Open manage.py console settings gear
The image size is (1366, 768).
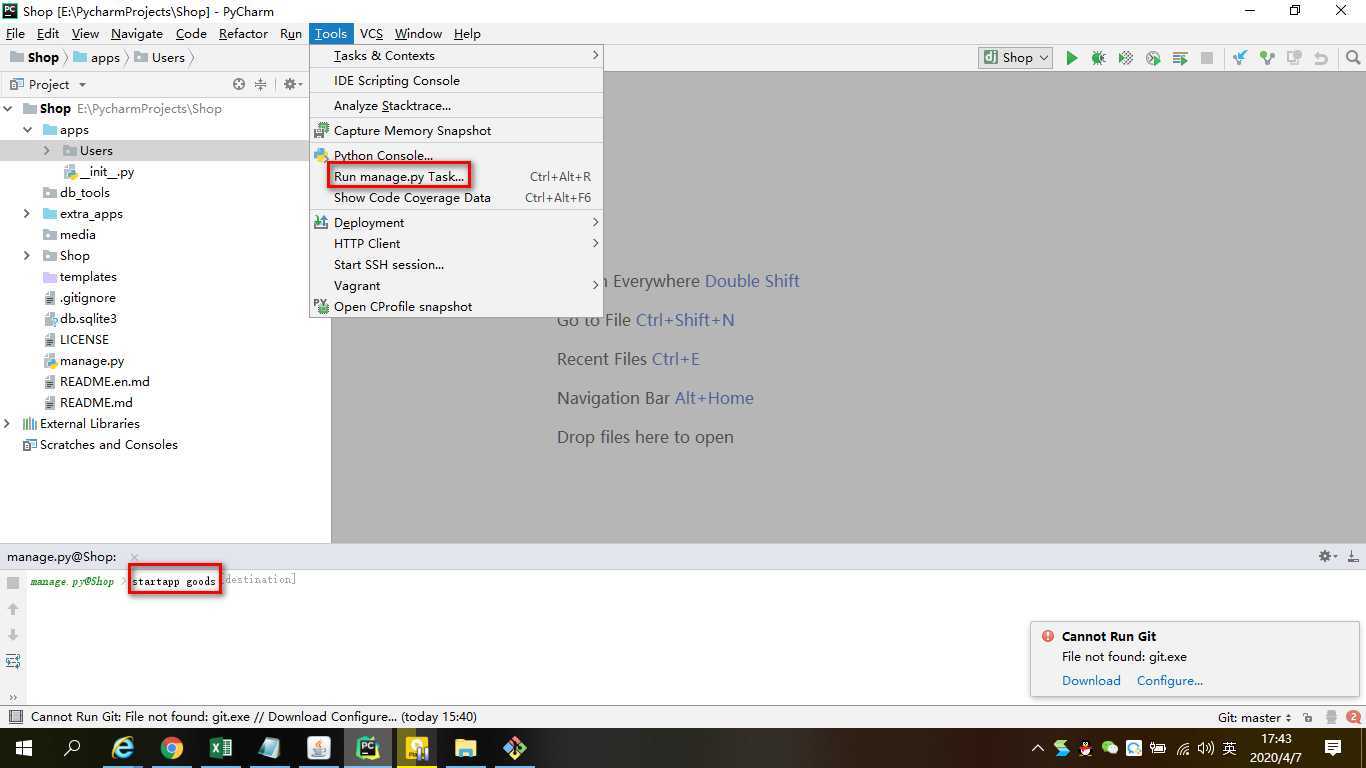click(x=1327, y=556)
